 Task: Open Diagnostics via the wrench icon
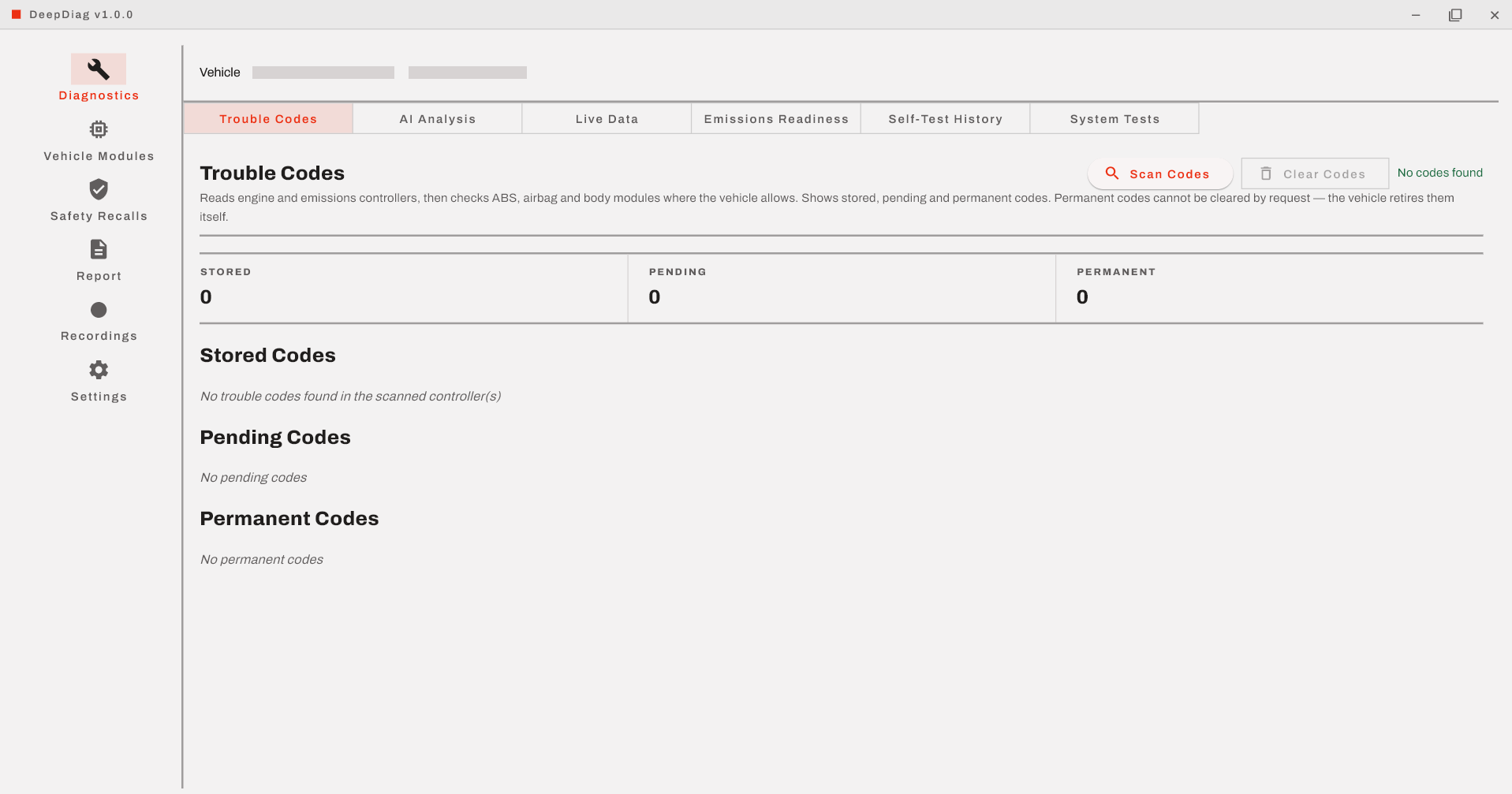[x=99, y=69]
